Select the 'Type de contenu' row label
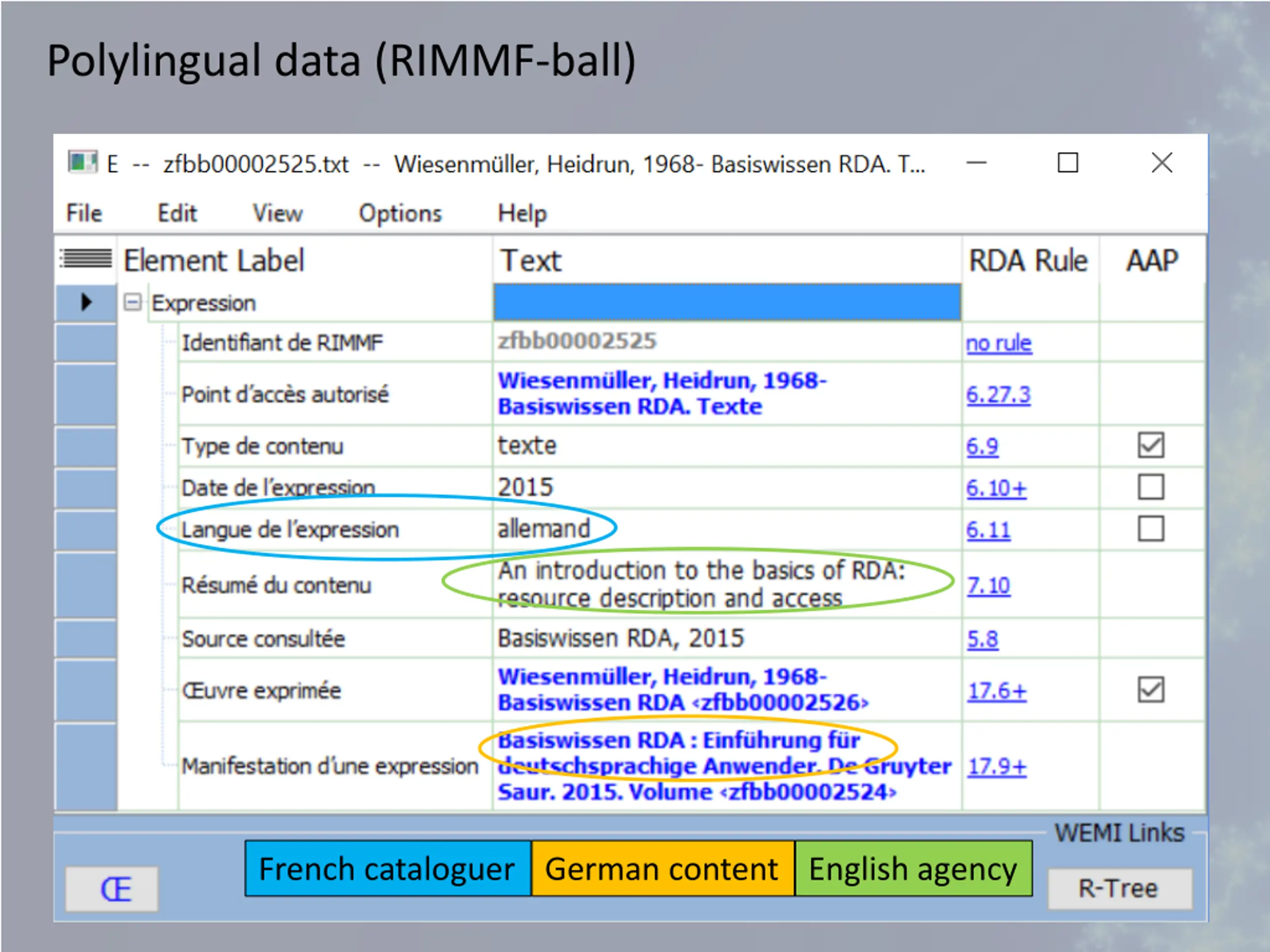1270x952 pixels. [262, 446]
